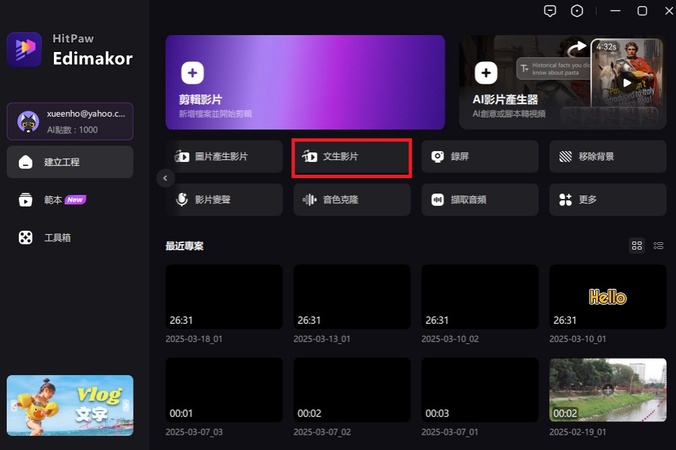Switch recent projects to grid view
Image resolution: width=676 pixels, height=450 pixels.
[637, 246]
